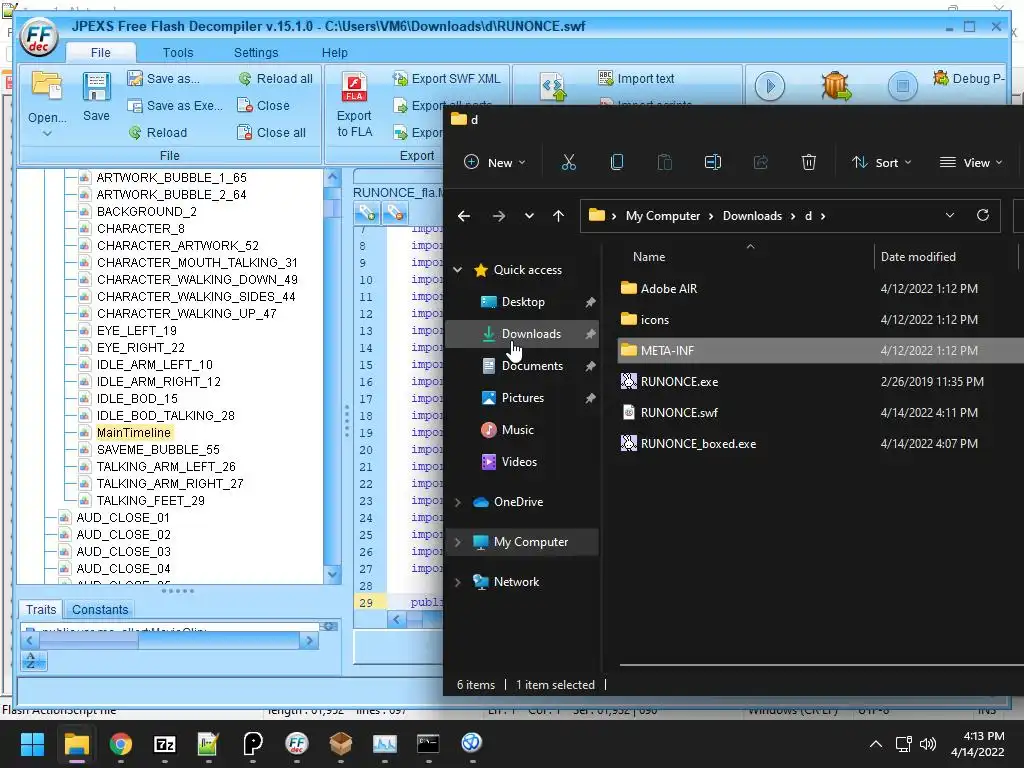
Task: Click Reload all in ribbon
Action: tap(275, 78)
